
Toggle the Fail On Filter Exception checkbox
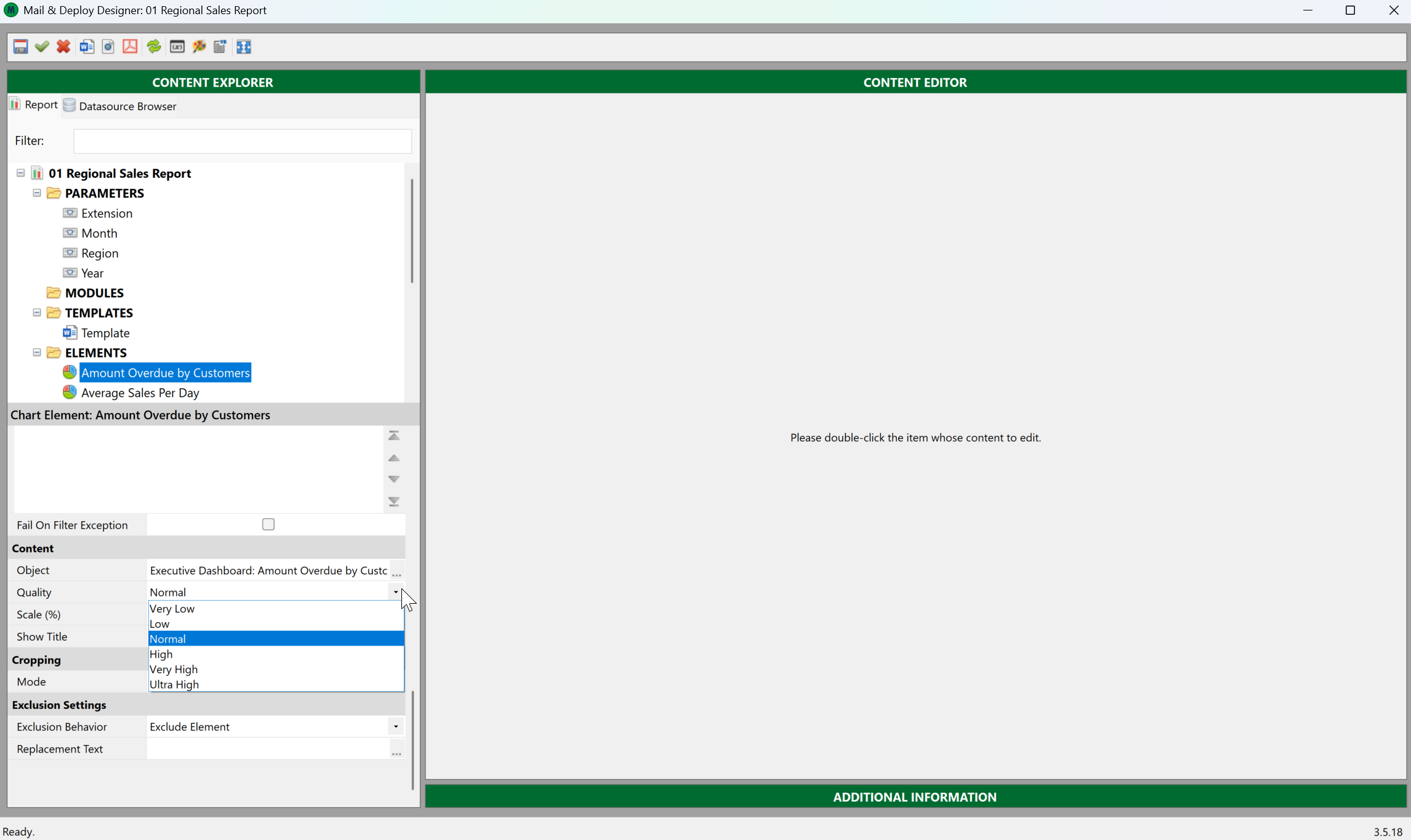[x=268, y=524]
